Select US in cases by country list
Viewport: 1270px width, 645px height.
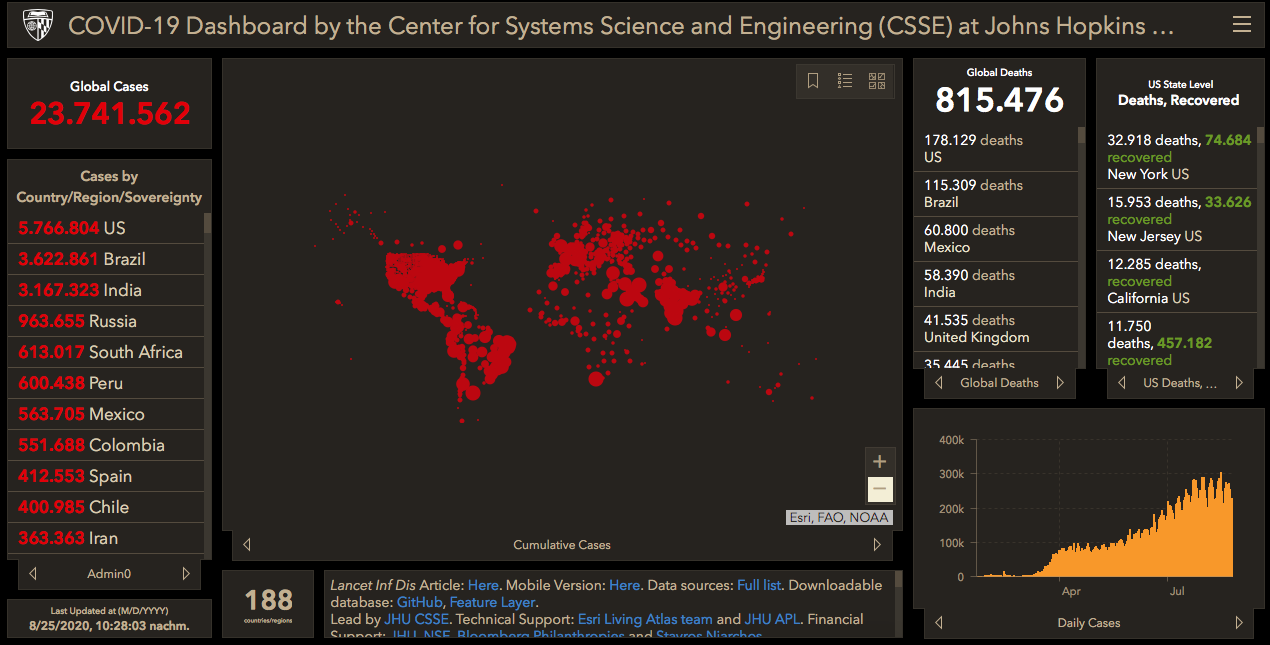[x=106, y=228]
